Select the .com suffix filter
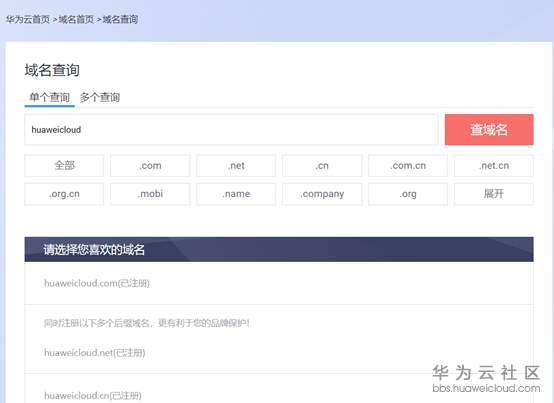The width and height of the screenshot is (554, 403). 150,165
